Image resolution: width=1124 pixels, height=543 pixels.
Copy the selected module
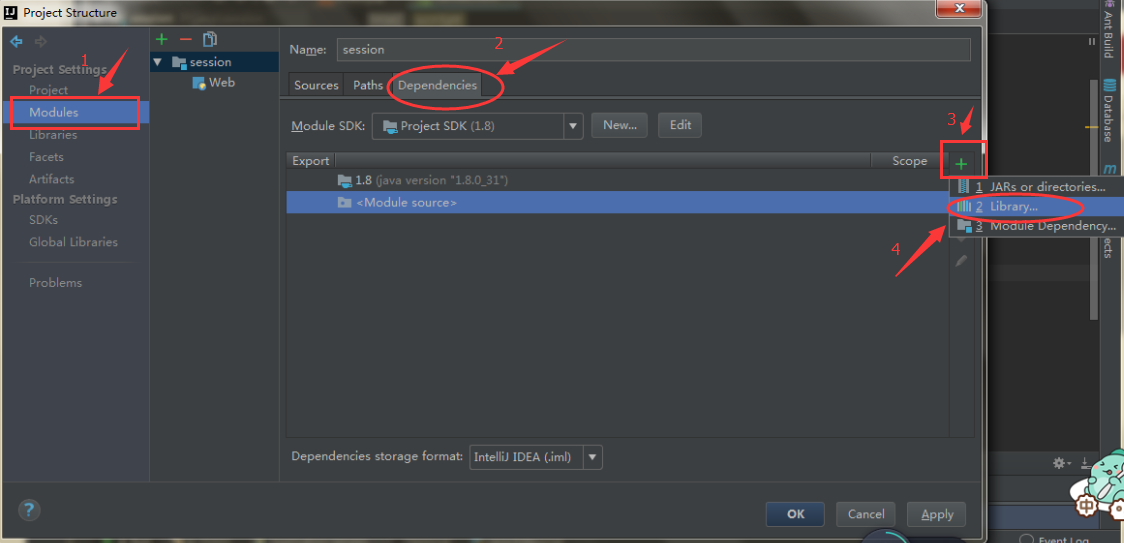click(209, 39)
